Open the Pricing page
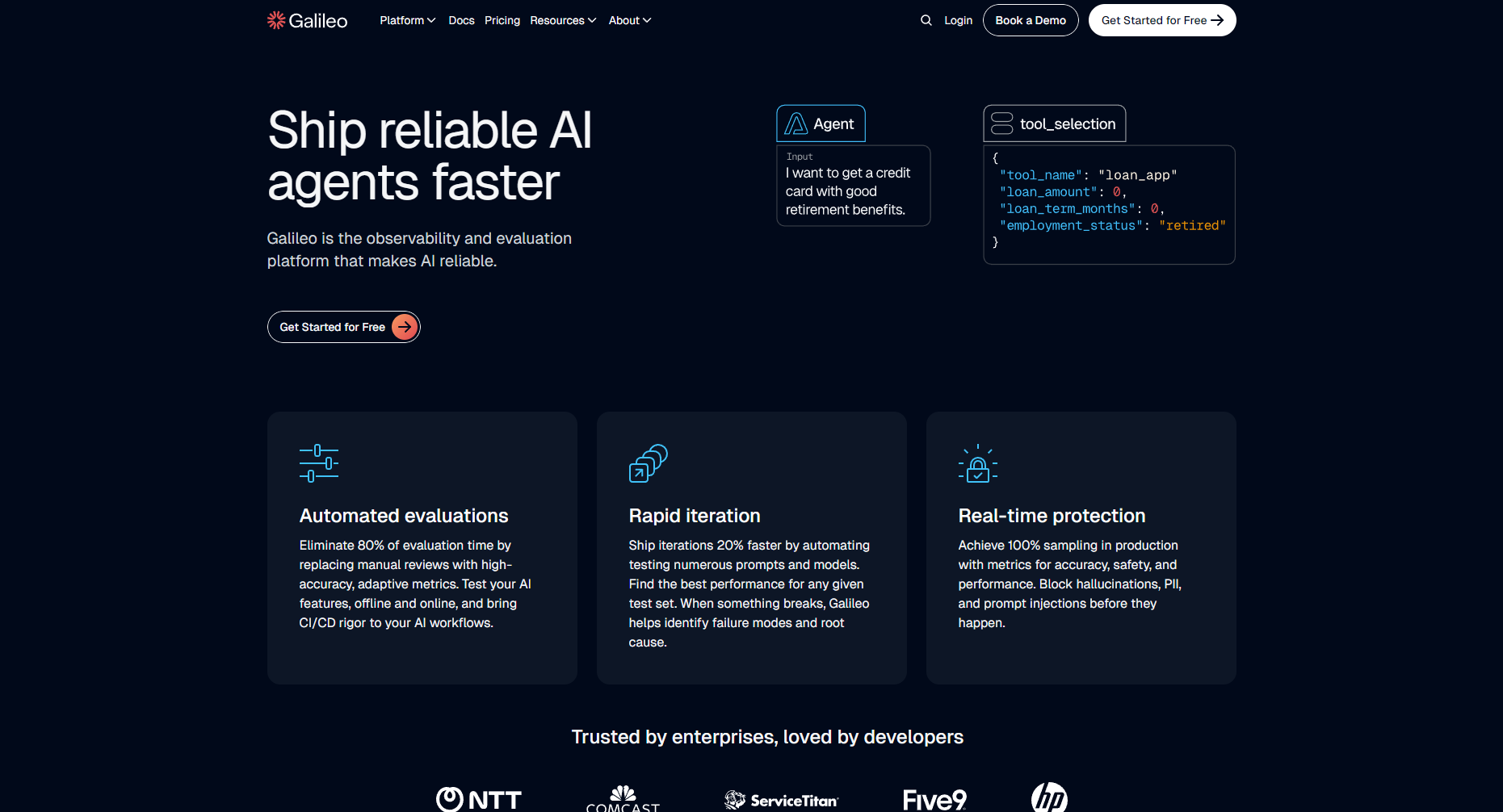Image resolution: width=1503 pixels, height=812 pixels. [x=502, y=20]
